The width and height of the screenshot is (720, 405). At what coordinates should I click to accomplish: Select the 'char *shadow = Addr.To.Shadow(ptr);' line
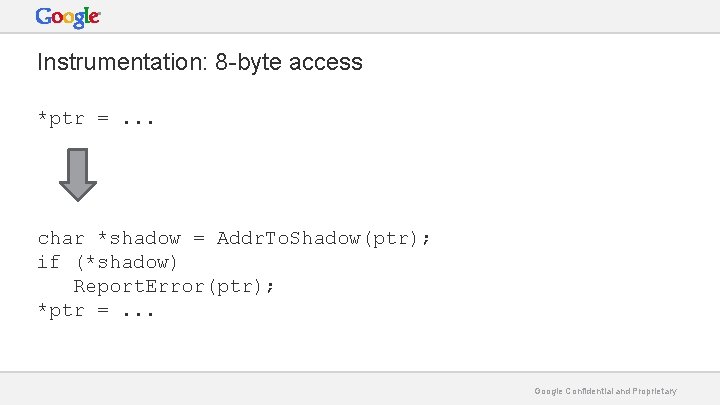click(x=234, y=238)
